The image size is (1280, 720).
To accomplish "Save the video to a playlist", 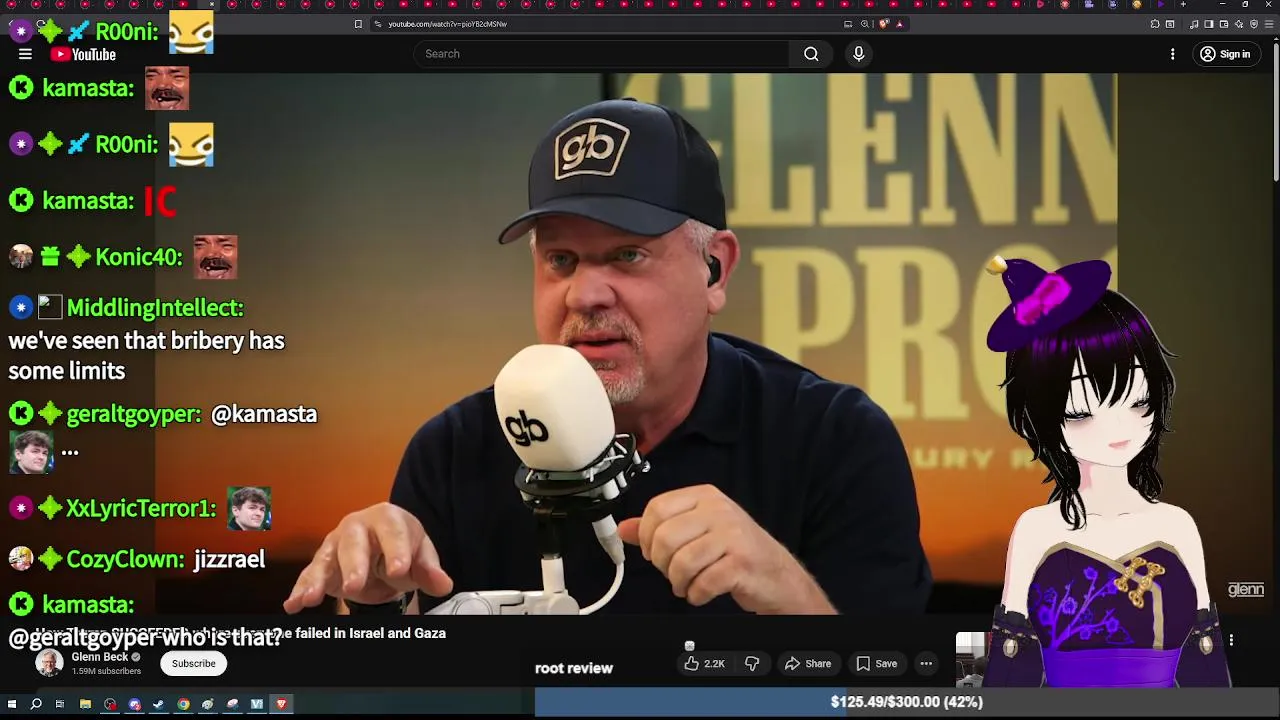I will click(x=876, y=663).
